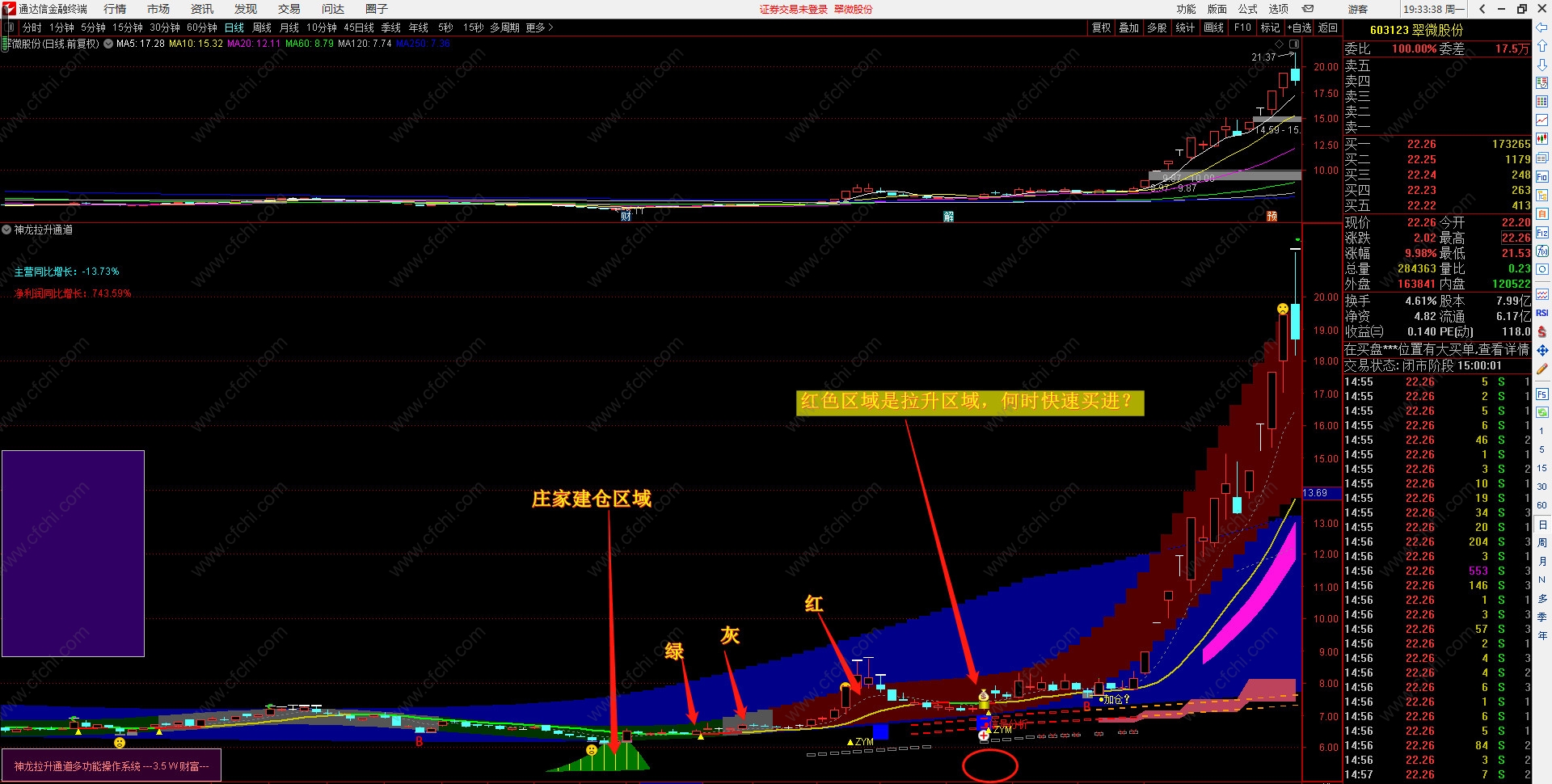Open the 资讯 menu
The image size is (1552, 784).
[202, 9]
